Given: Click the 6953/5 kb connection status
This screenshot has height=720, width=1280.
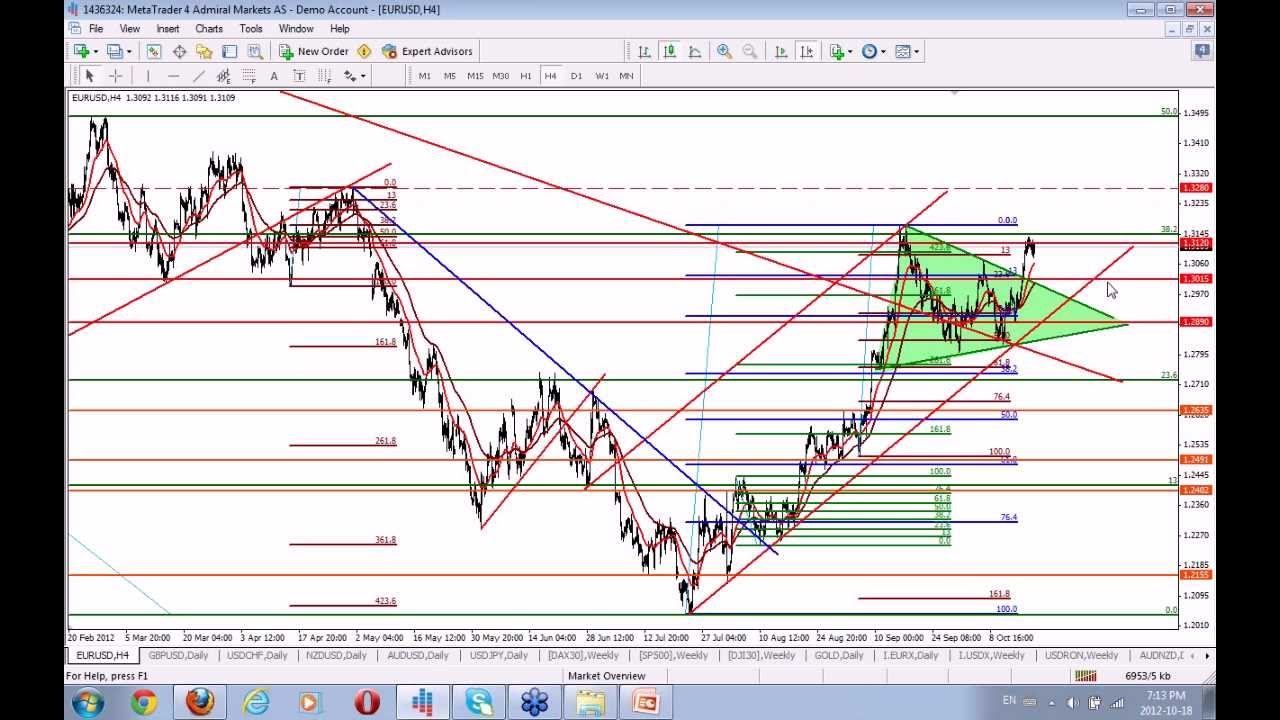Looking at the screenshot, I should (1148, 676).
